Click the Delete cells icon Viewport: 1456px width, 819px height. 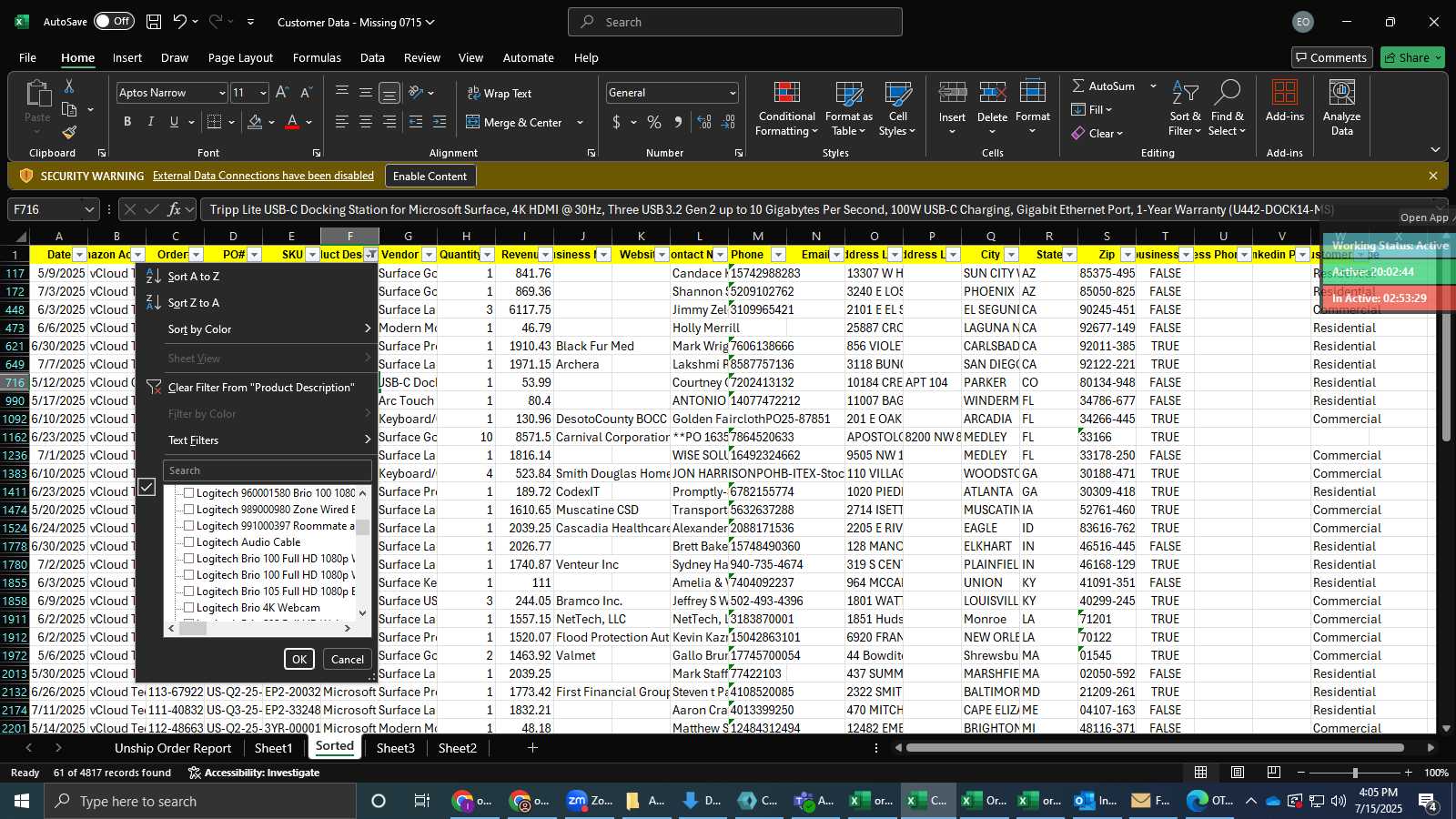click(992, 94)
